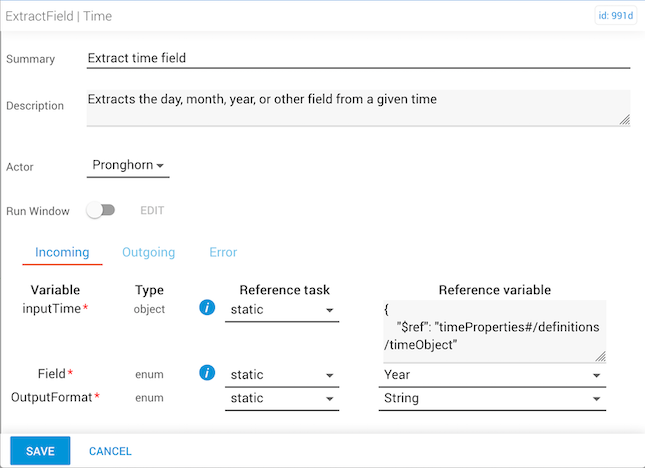645x468 pixels.
Task: Switch to the Outgoing tab
Action: [x=148, y=253]
